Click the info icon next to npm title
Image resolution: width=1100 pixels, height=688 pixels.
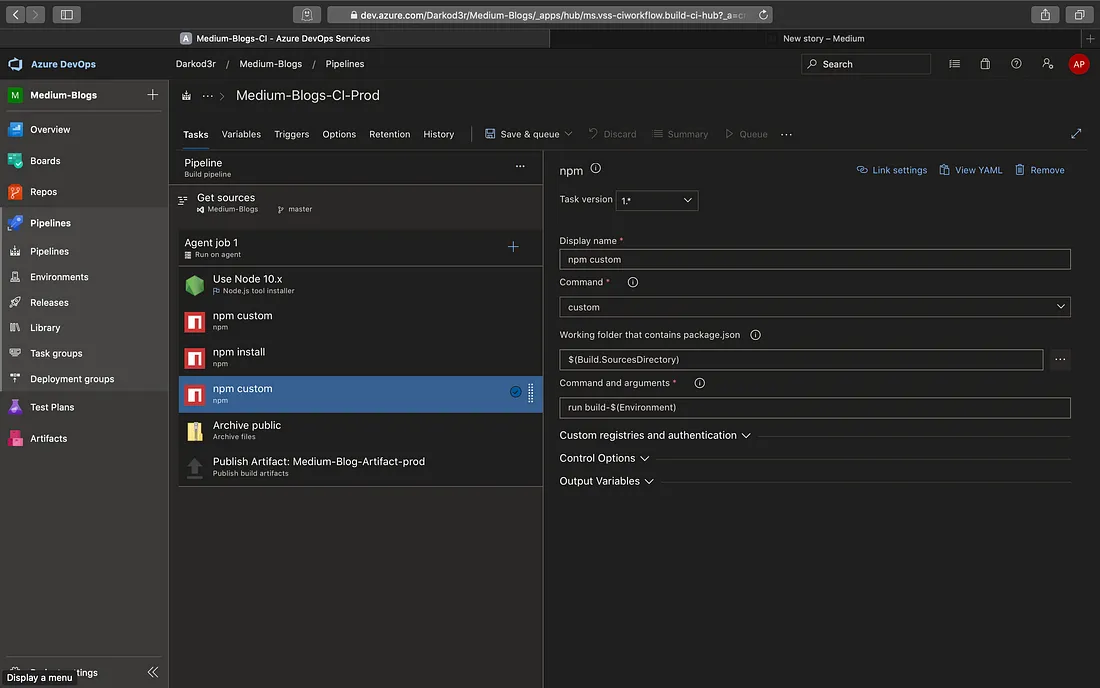click(x=596, y=168)
